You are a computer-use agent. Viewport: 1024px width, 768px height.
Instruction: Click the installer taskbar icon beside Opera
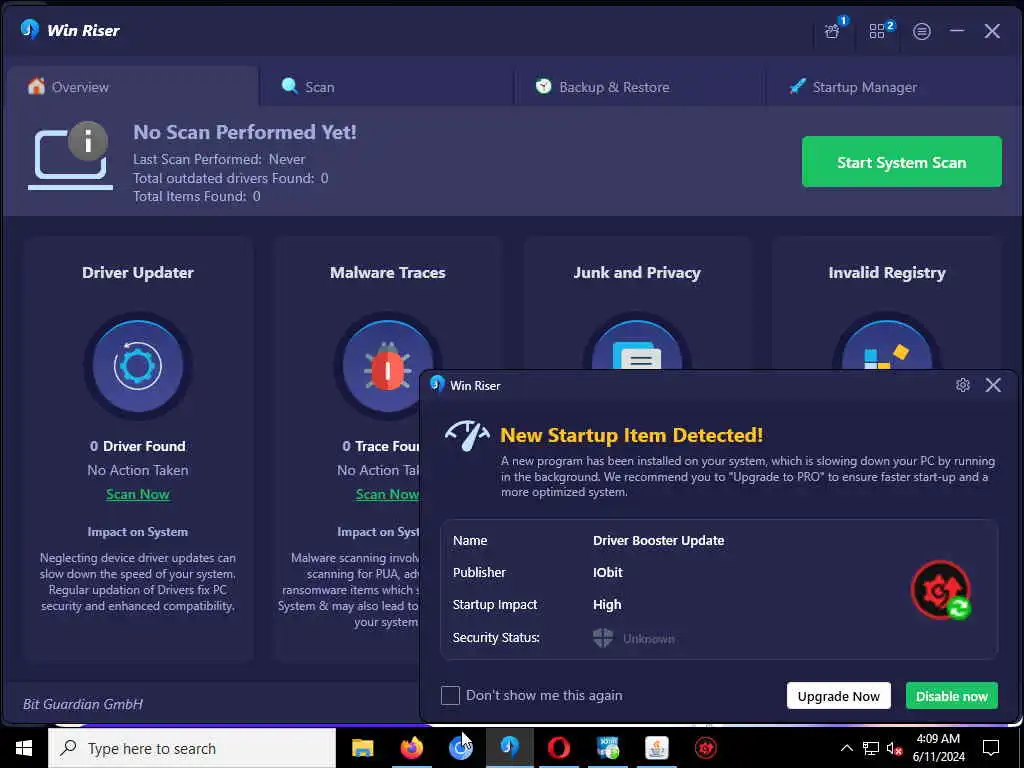tap(607, 748)
